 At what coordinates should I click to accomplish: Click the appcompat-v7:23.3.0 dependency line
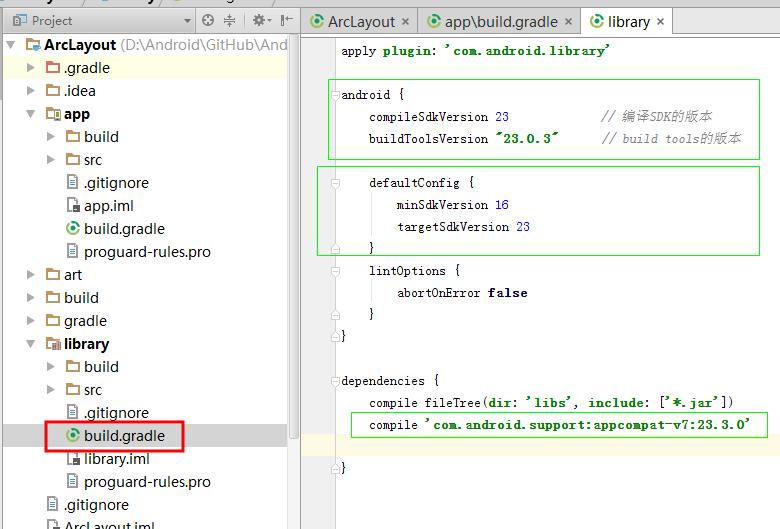[x=560, y=425]
